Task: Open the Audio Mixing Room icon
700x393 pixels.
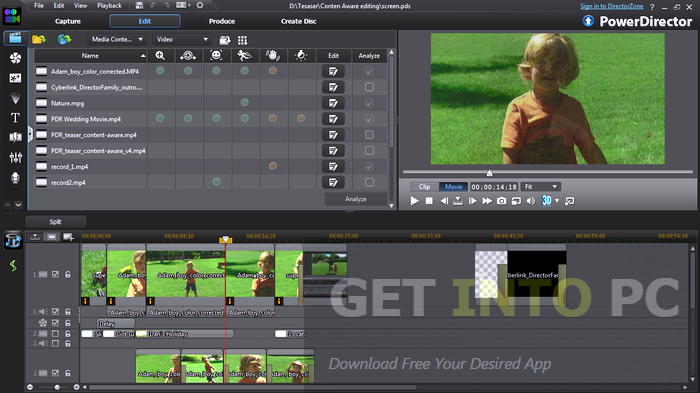Action: coord(15,157)
